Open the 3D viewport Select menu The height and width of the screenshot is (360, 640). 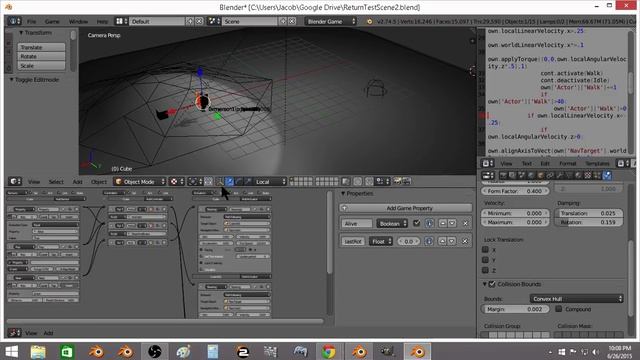(56, 182)
